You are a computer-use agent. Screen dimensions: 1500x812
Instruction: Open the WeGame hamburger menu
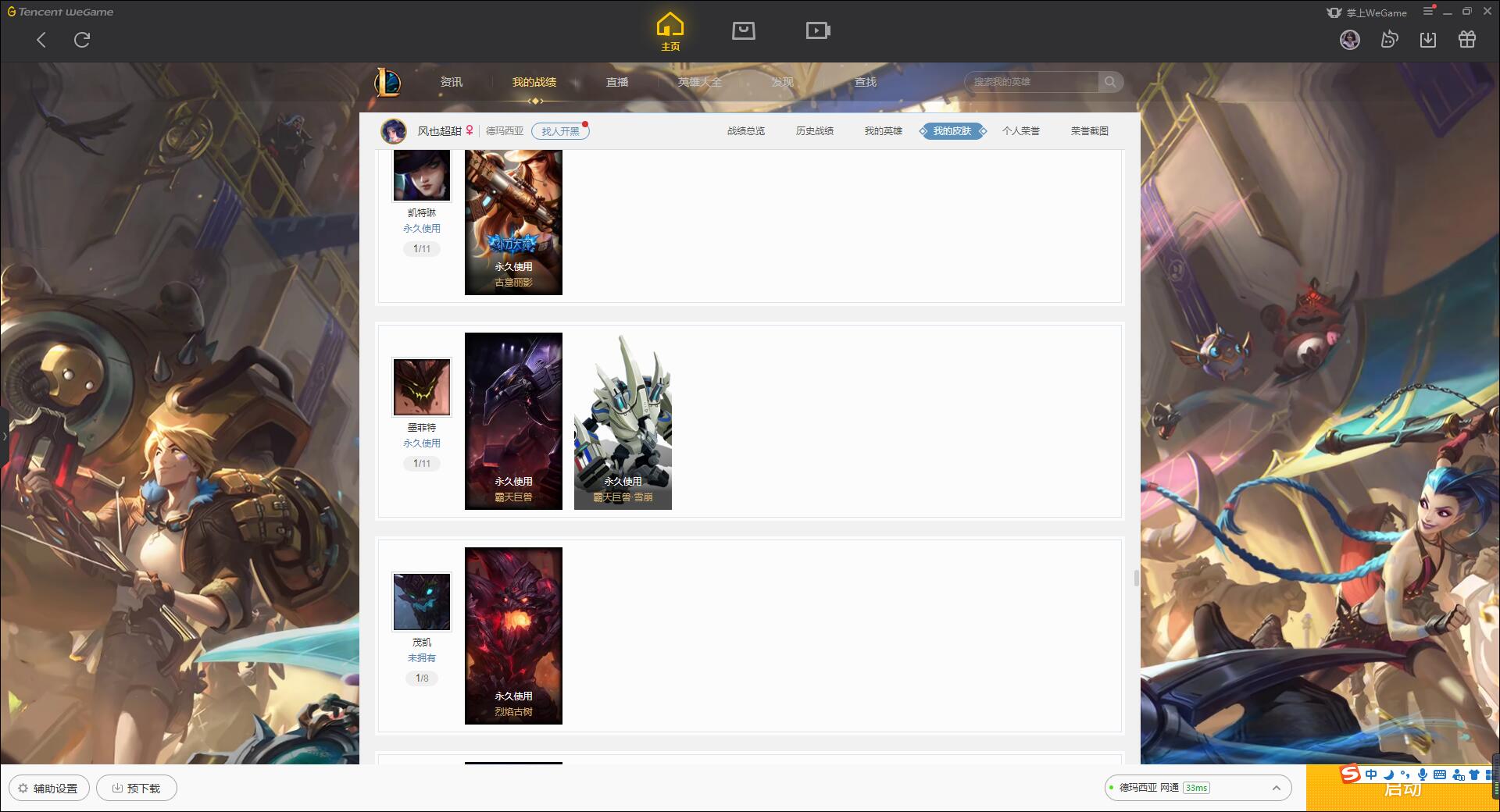1429,11
